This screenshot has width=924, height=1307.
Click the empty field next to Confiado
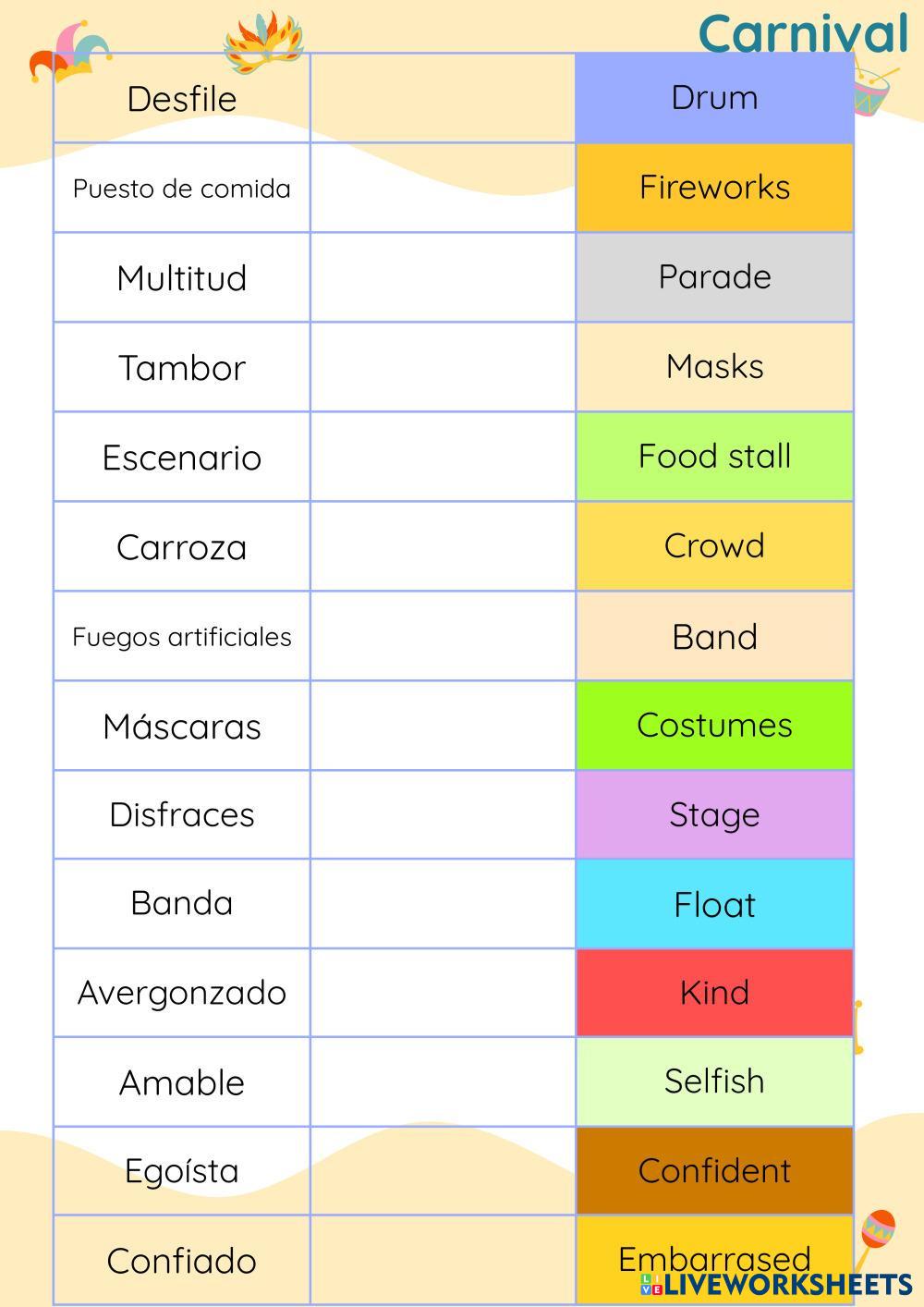point(443,1260)
